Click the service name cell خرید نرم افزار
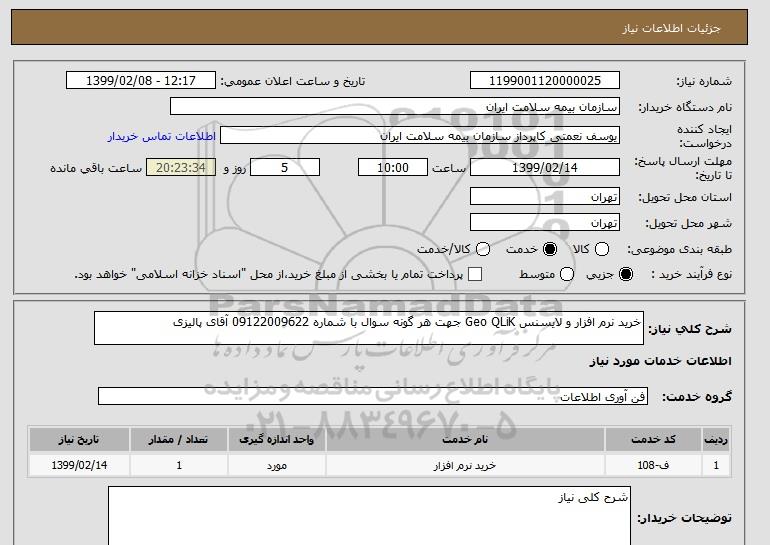 [x=465, y=465]
